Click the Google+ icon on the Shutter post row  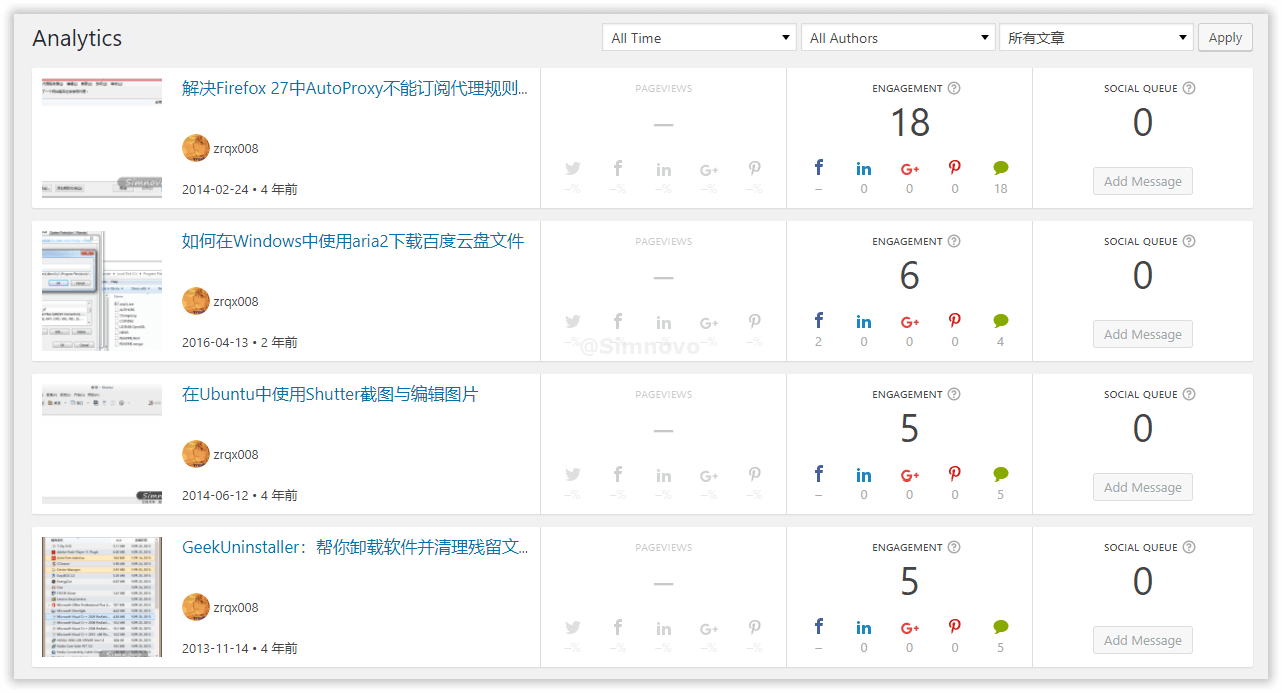pyautogui.click(x=909, y=473)
